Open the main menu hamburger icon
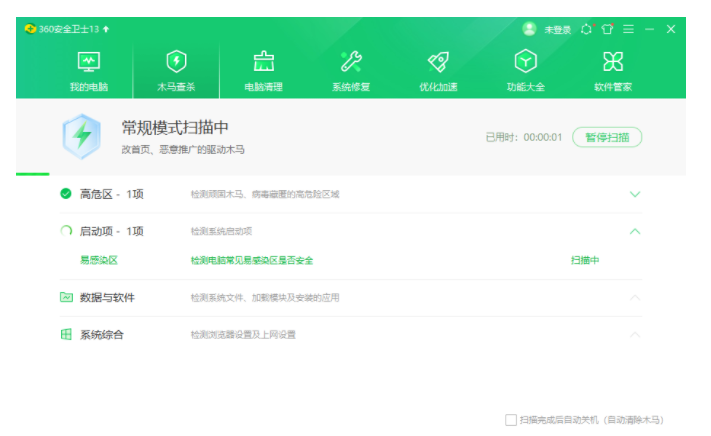The image size is (711, 436). point(628,29)
